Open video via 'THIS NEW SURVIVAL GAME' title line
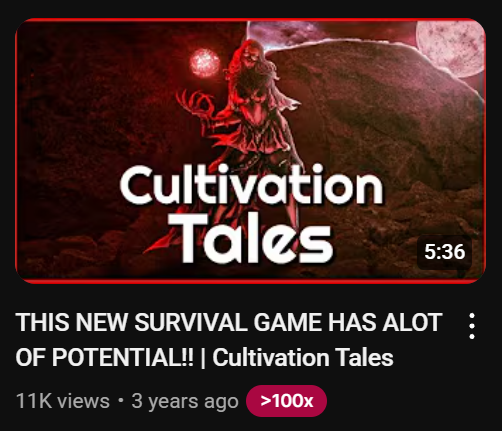The width and height of the screenshot is (502, 431). click(x=229, y=322)
